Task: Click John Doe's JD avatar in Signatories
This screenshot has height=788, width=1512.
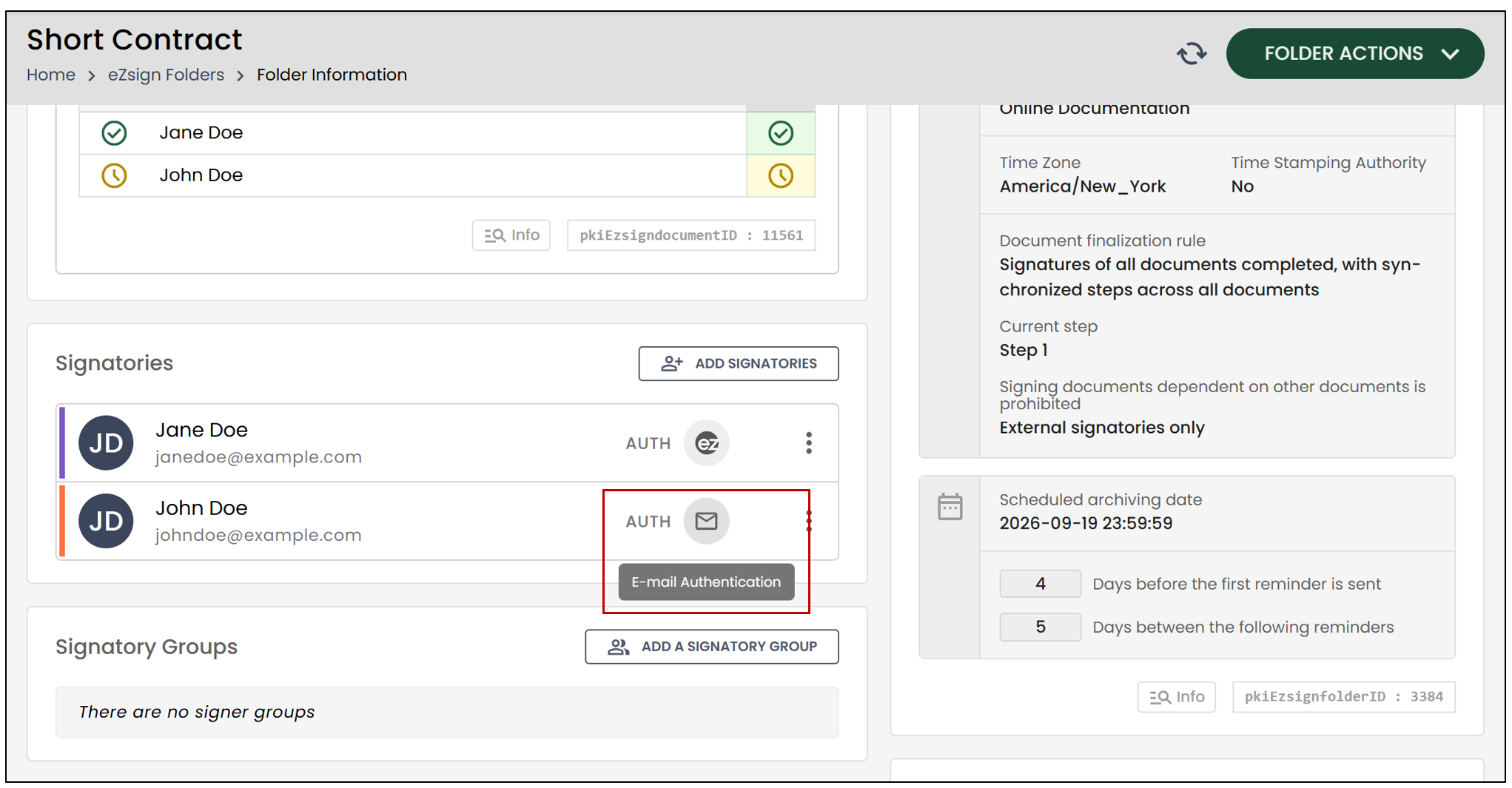Action: 106,521
